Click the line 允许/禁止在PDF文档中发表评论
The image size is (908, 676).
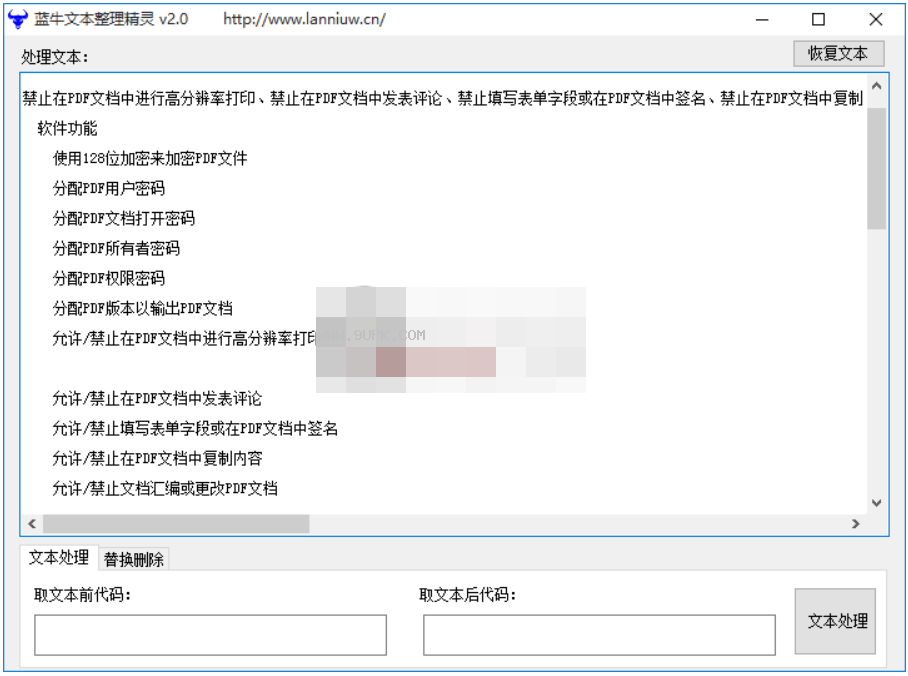tap(157, 399)
